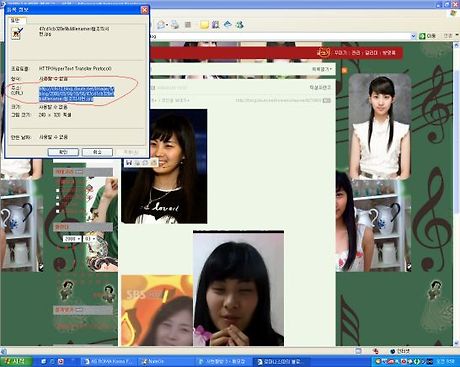Switch to the third taskbar window button
Image resolution: width=460 pixels, height=367 pixels.
222,361
